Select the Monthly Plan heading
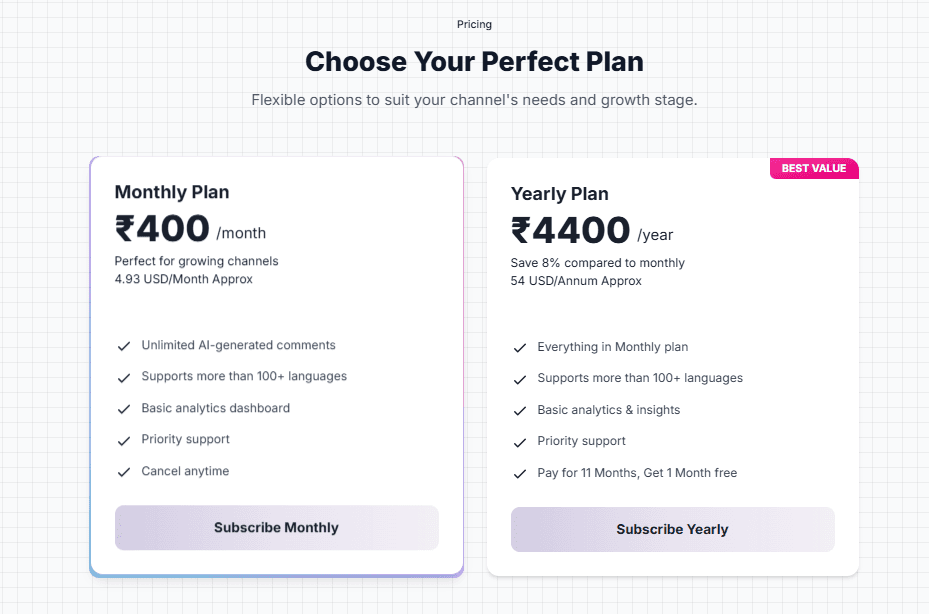929x614 pixels. click(x=172, y=192)
